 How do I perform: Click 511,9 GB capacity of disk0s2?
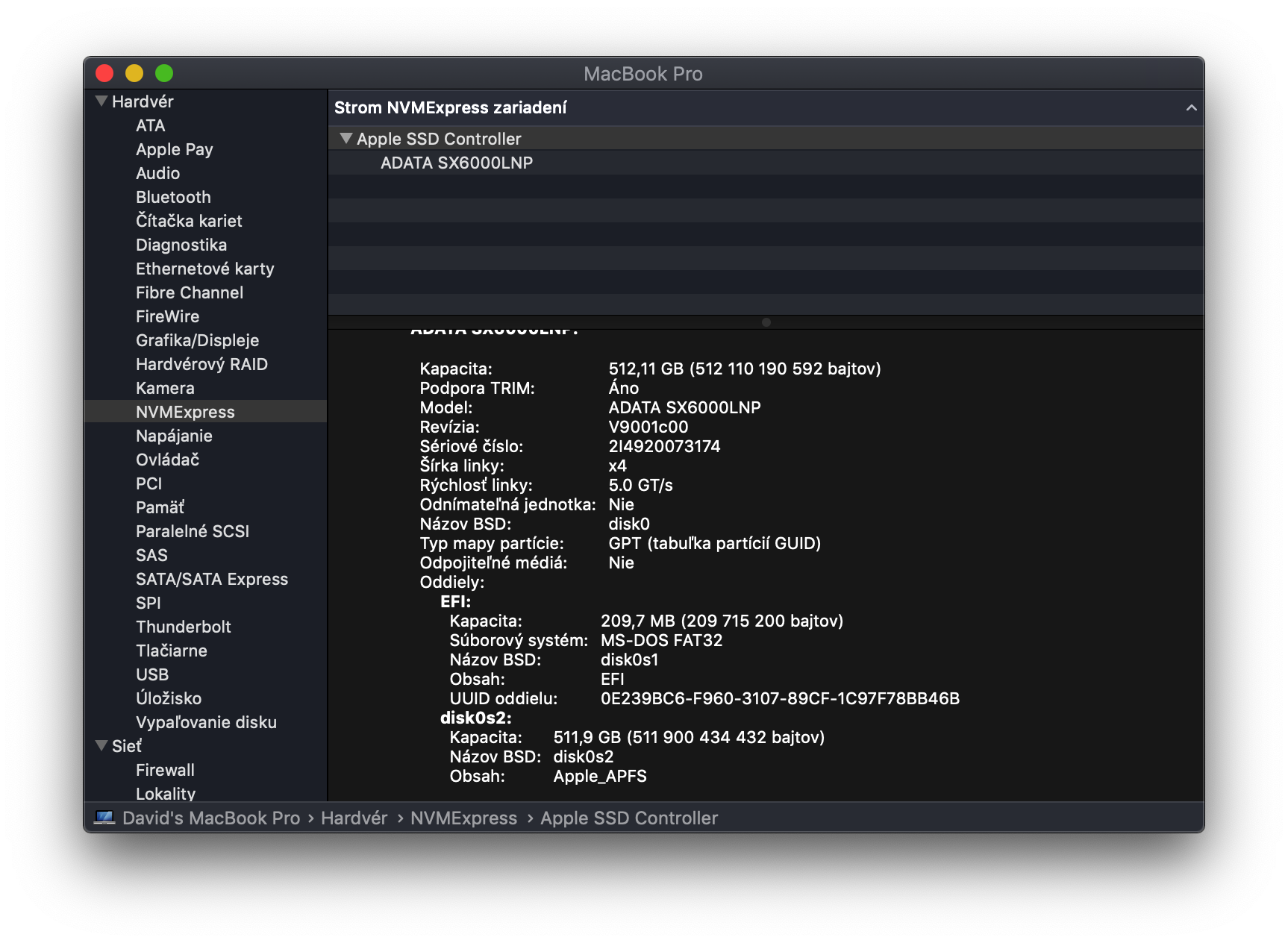pos(689,737)
